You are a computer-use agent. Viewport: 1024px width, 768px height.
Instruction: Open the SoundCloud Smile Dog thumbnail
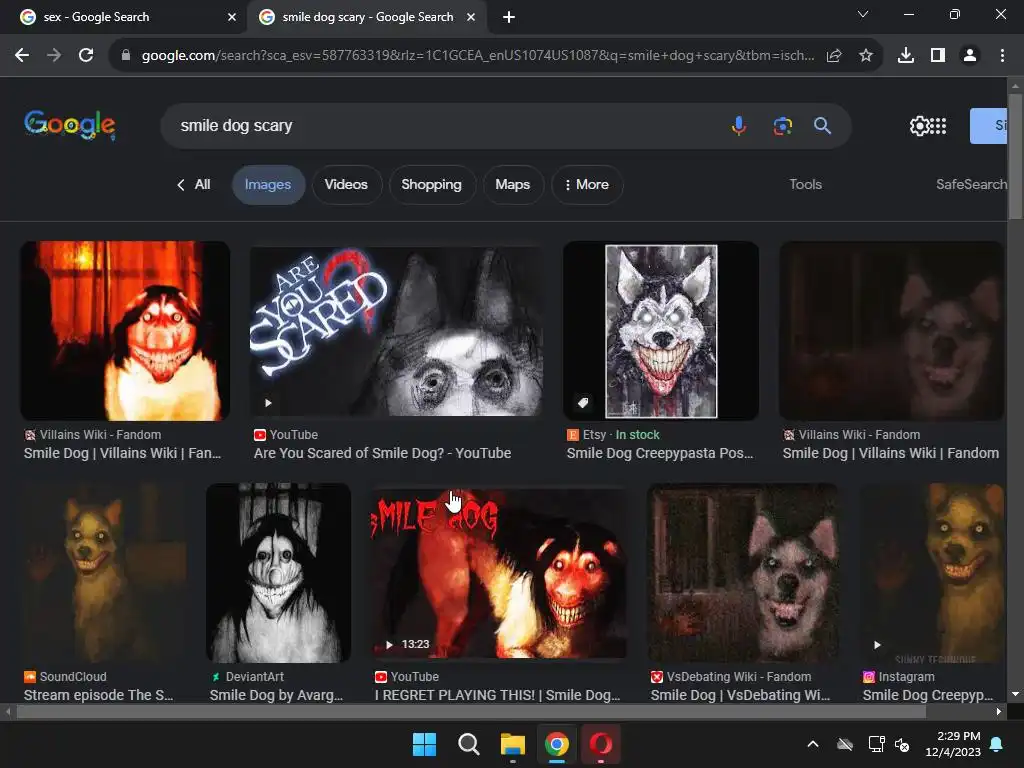pyautogui.click(x=103, y=573)
